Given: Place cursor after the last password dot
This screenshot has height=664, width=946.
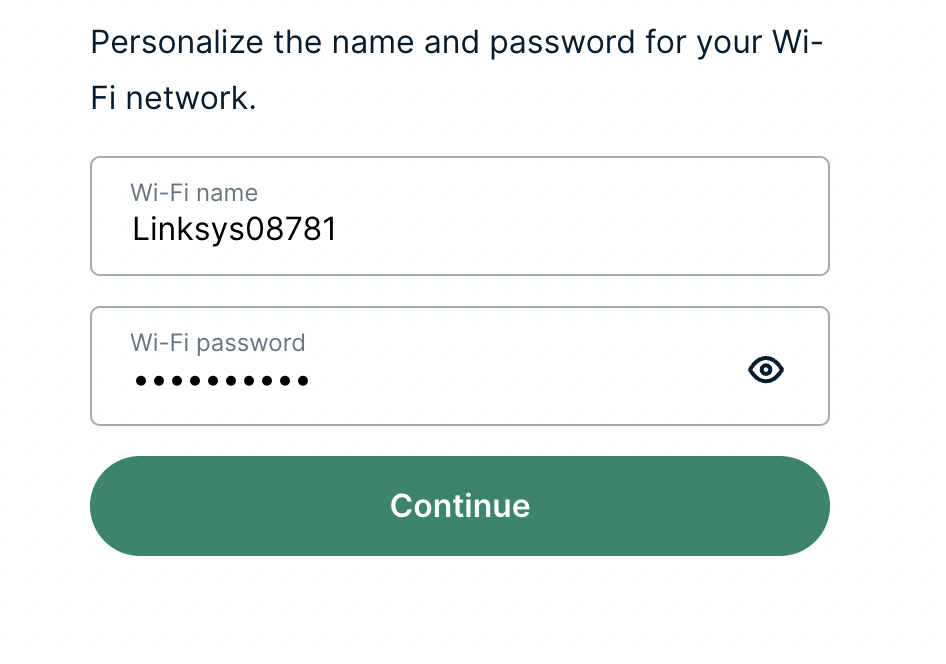Looking at the screenshot, I should coord(310,381).
